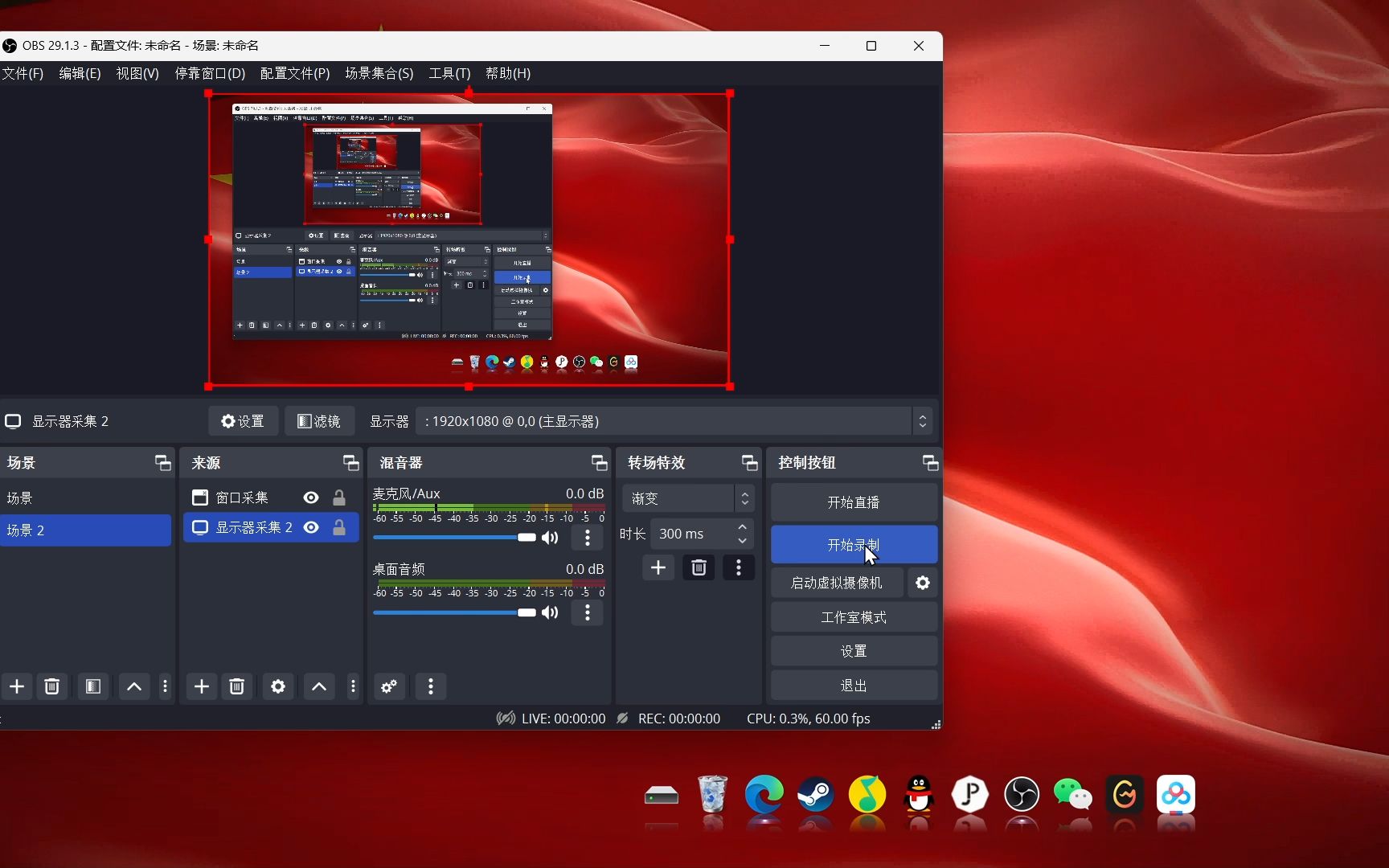Move source up with arrow icon
The height and width of the screenshot is (868, 1389).
[319, 686]
